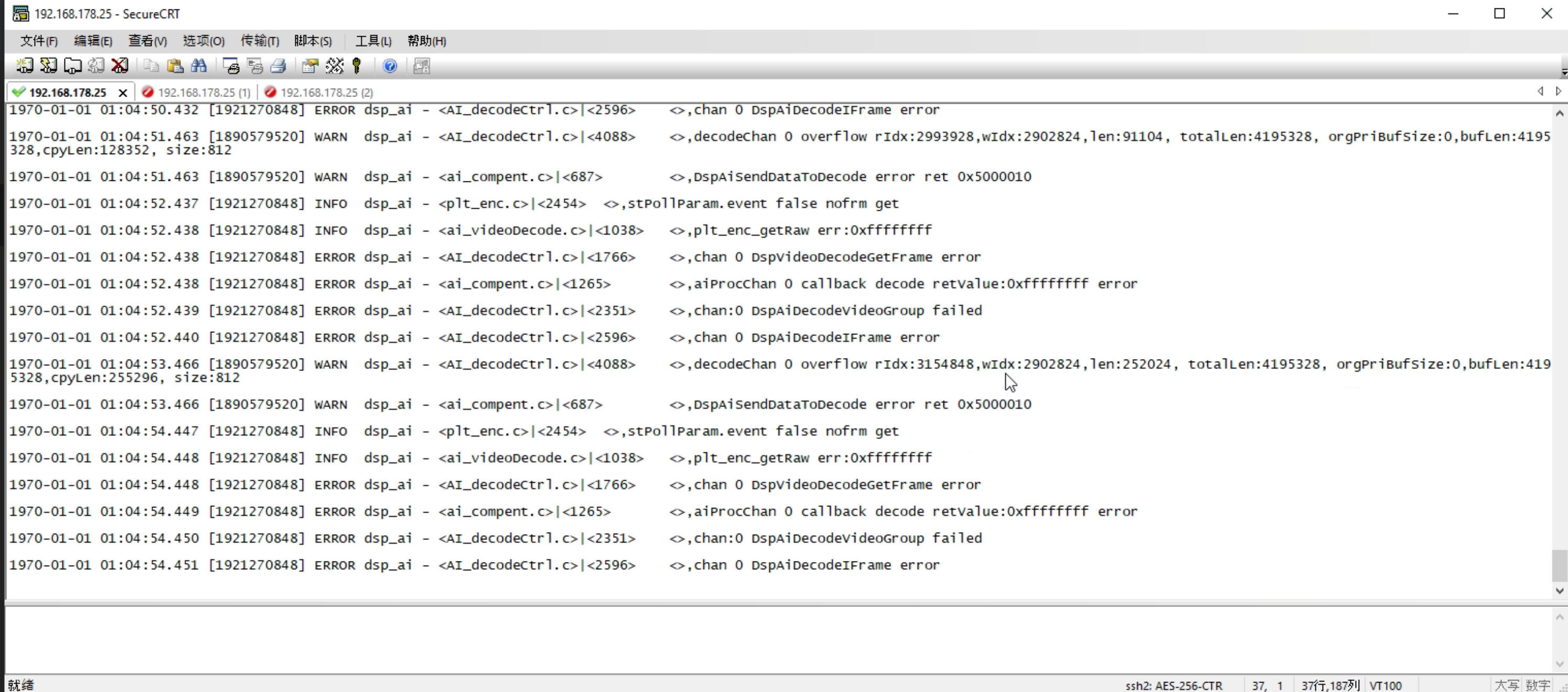Switch to the 192.168.178.25 (2) tab
Image resolution: width=1568 pixels, height=692 pixels.
(327, 92)
